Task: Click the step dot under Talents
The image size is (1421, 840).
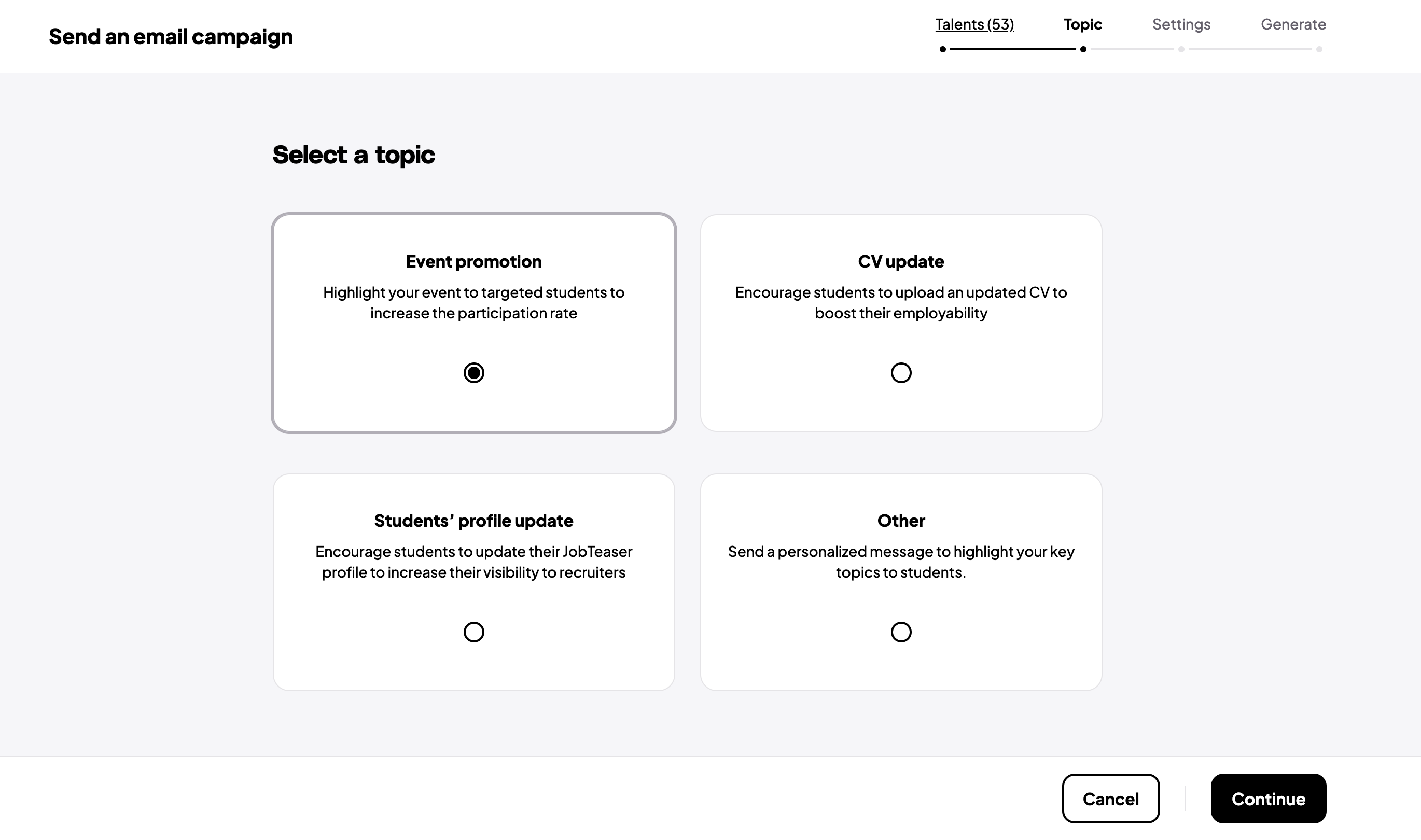Action: pos(943,49)
